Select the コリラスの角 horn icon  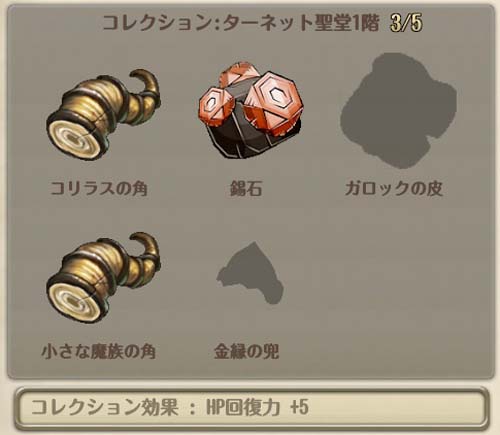[x=103, y=114]
